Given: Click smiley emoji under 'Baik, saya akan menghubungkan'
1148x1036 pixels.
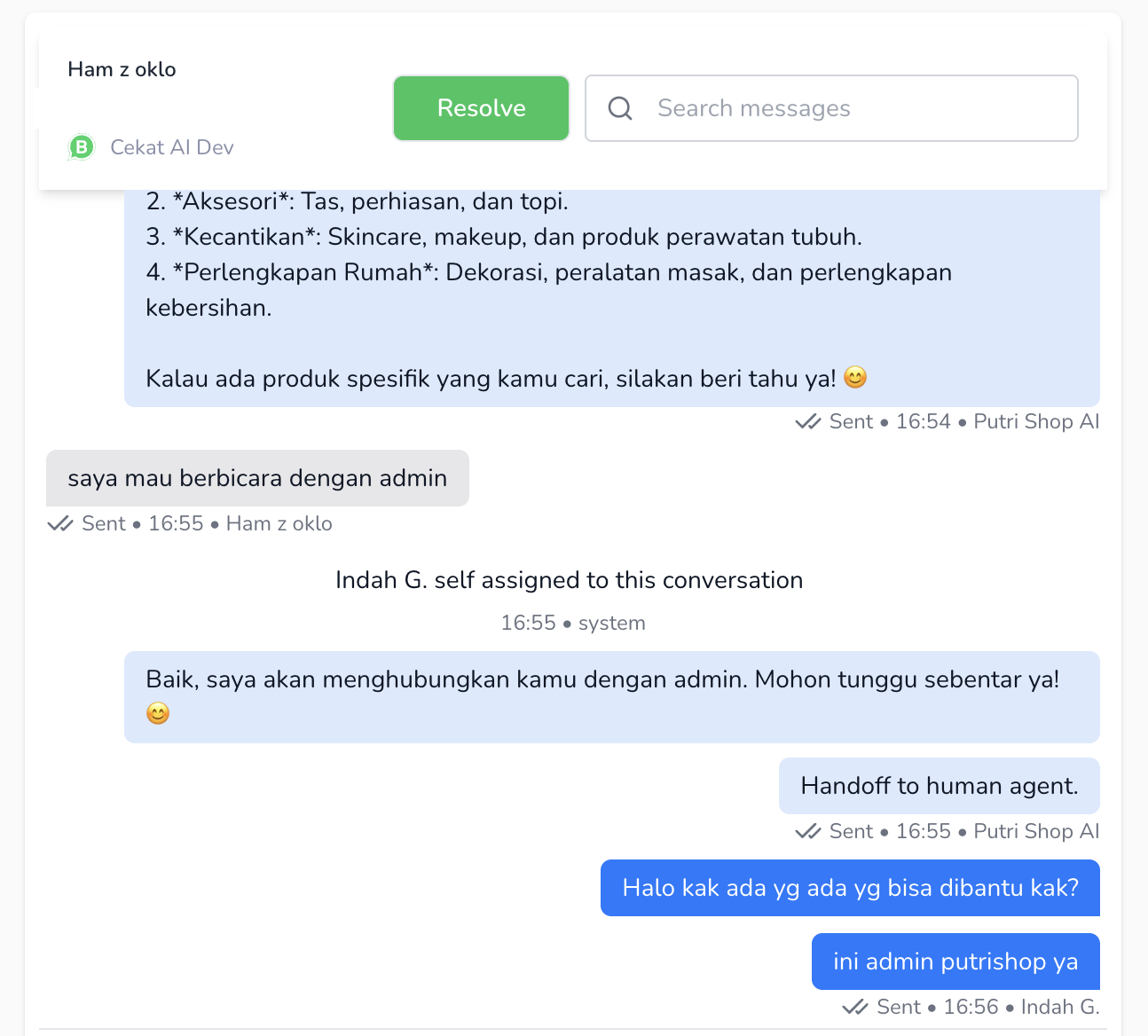Looking at the screenshot, I should coord(158,713).
